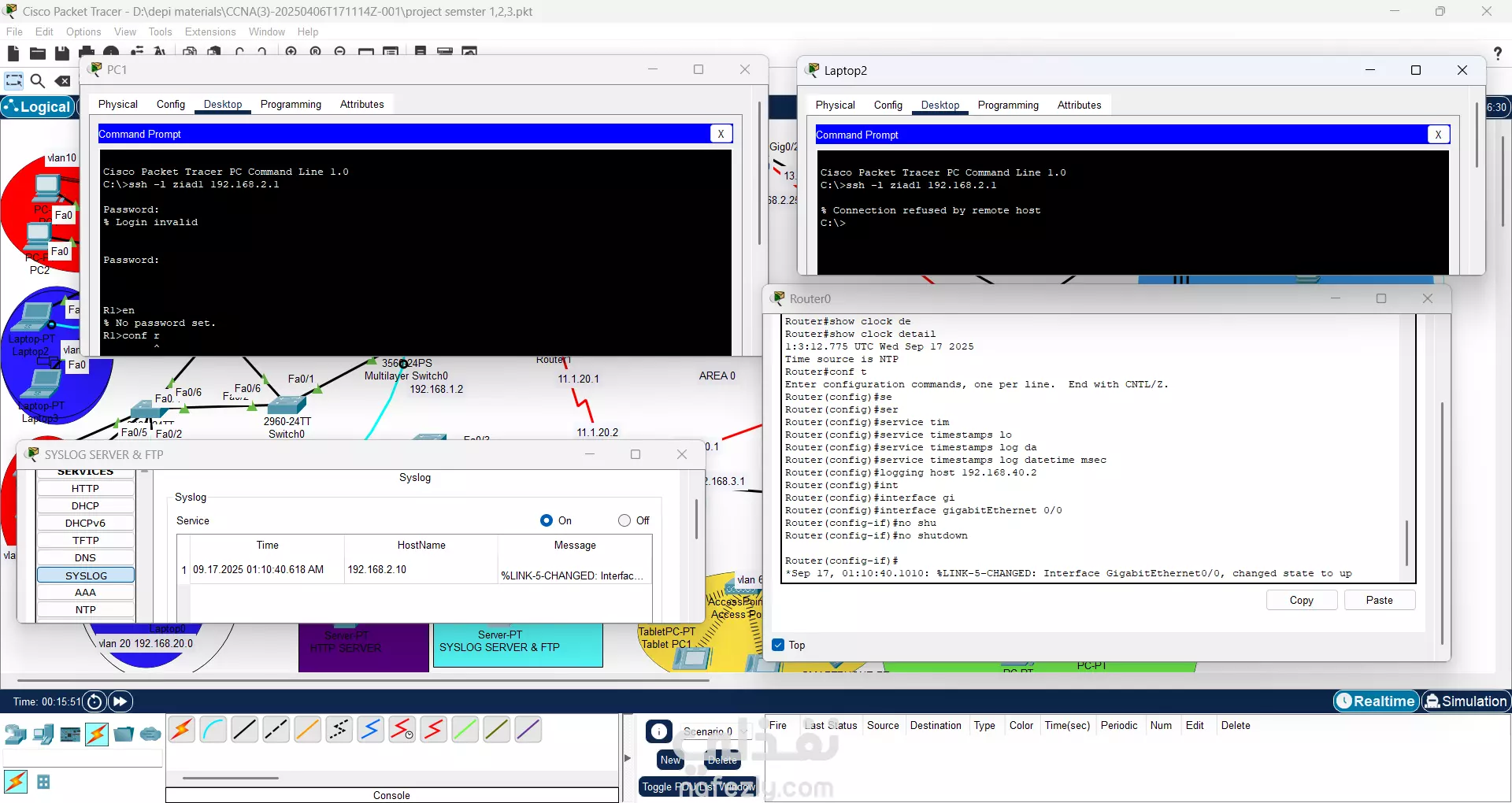The width and height of the screenshot is (1512, 803).
Task: Select the Inspect magnifier tool
Action: [x=37, y=80]
